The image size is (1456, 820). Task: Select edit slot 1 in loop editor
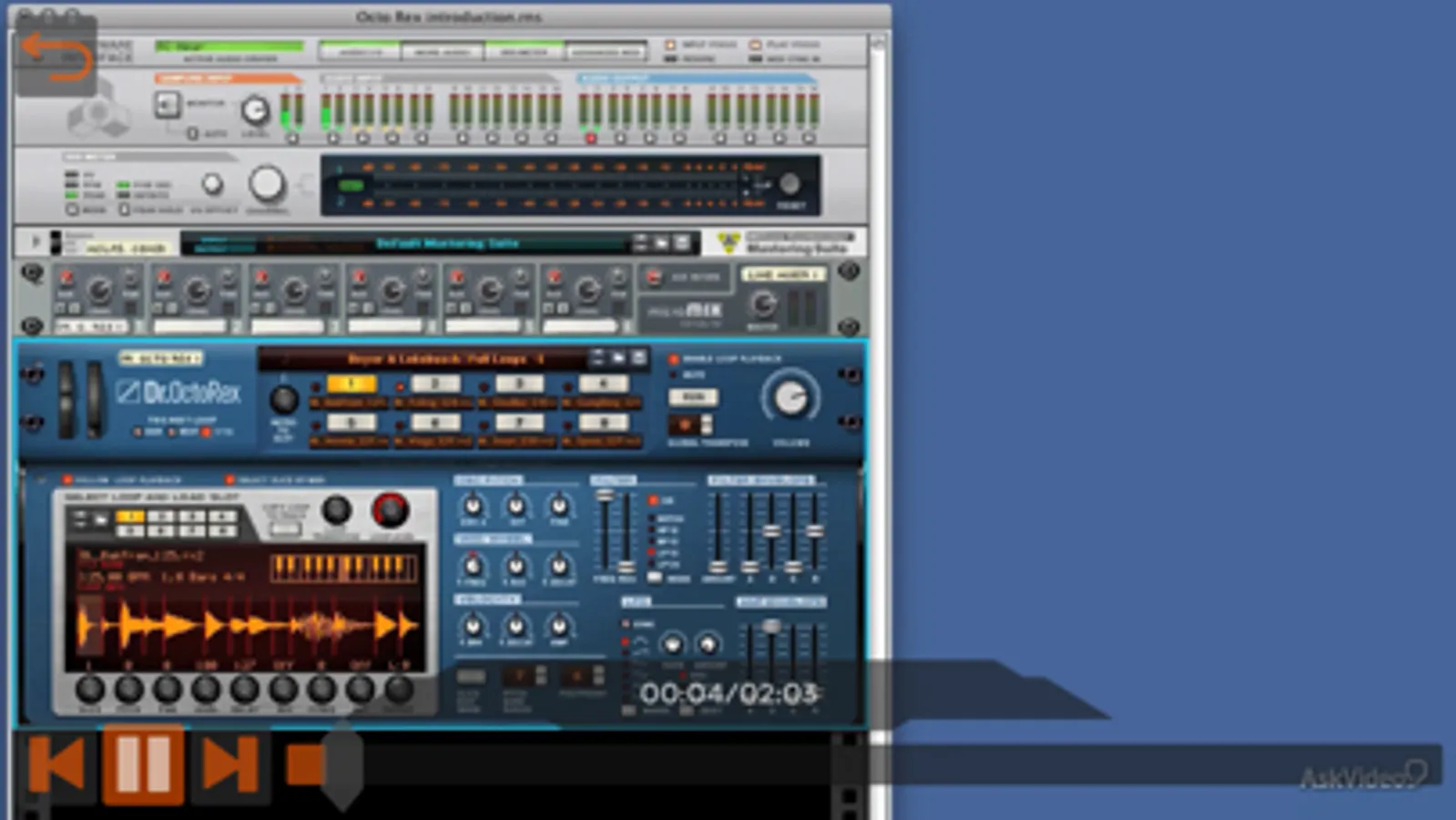(129, 516)
